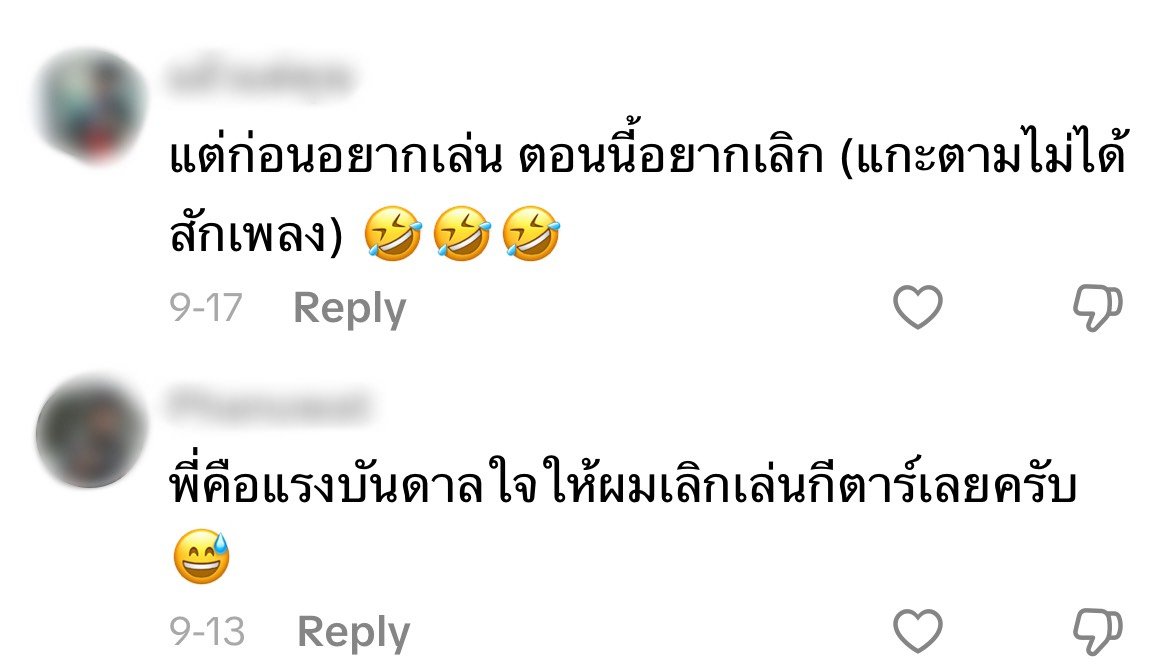Click the first rolling-laughing emoji
Image resolution: width=1170 pixels, height=671 pixels.
click(x=392, y=233)
